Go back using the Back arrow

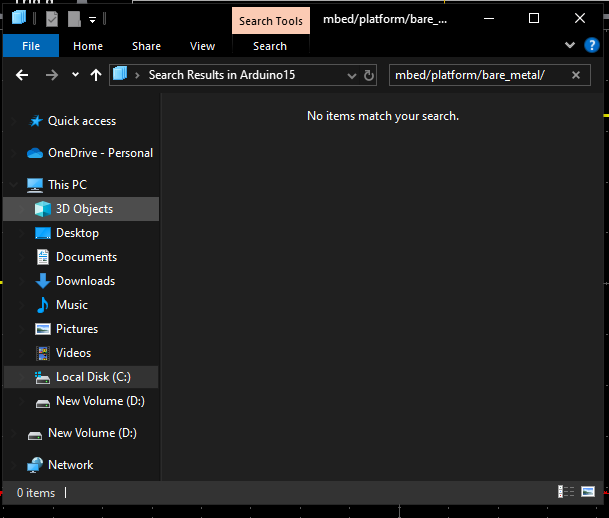[x=22, y=75]
